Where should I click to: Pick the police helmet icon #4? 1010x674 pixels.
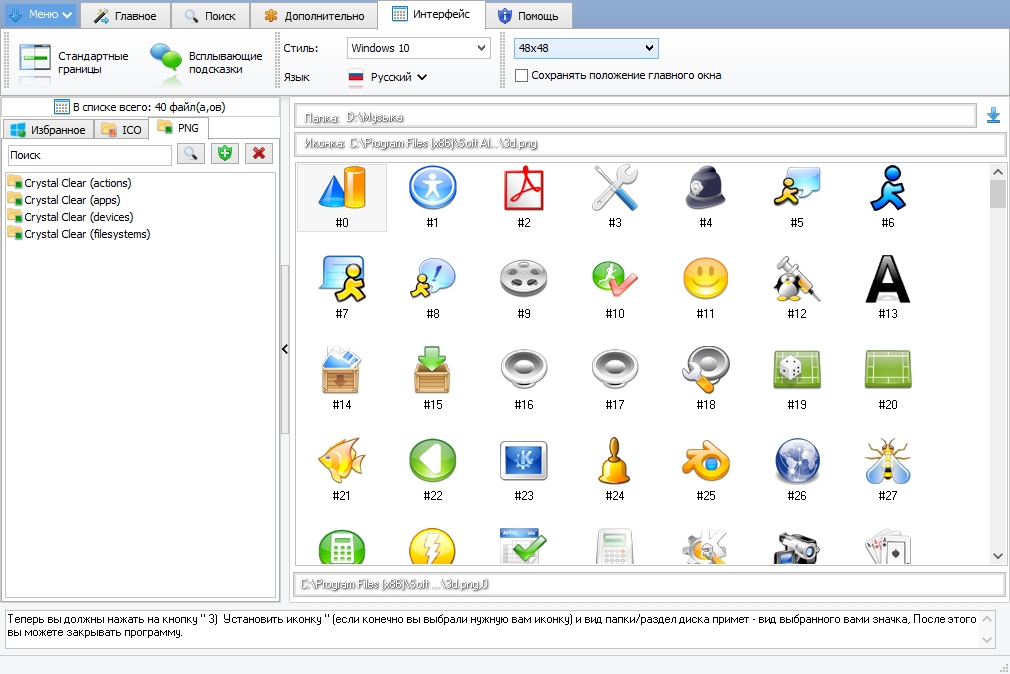(x=706, y=188)
